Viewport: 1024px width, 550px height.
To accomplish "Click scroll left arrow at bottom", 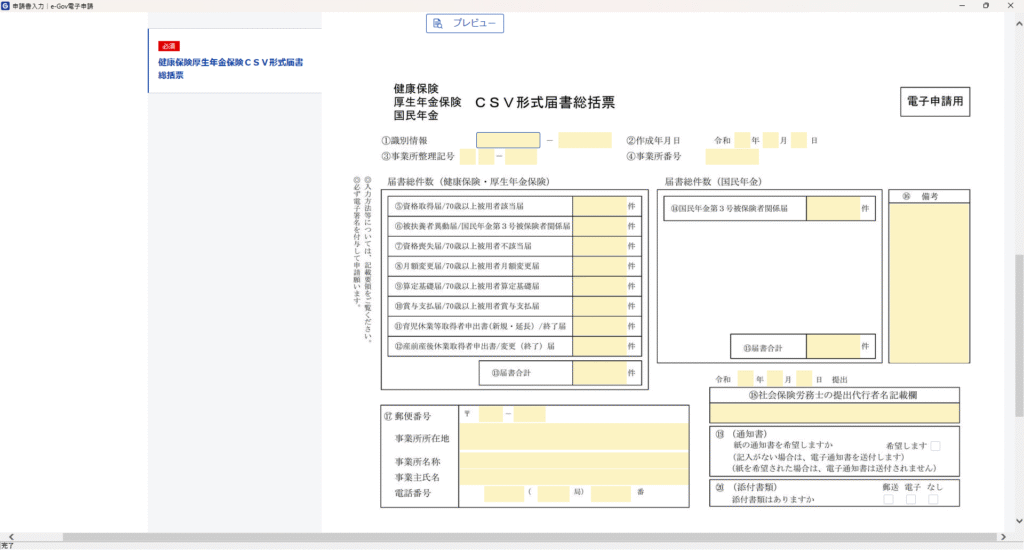I will point(11,537).
